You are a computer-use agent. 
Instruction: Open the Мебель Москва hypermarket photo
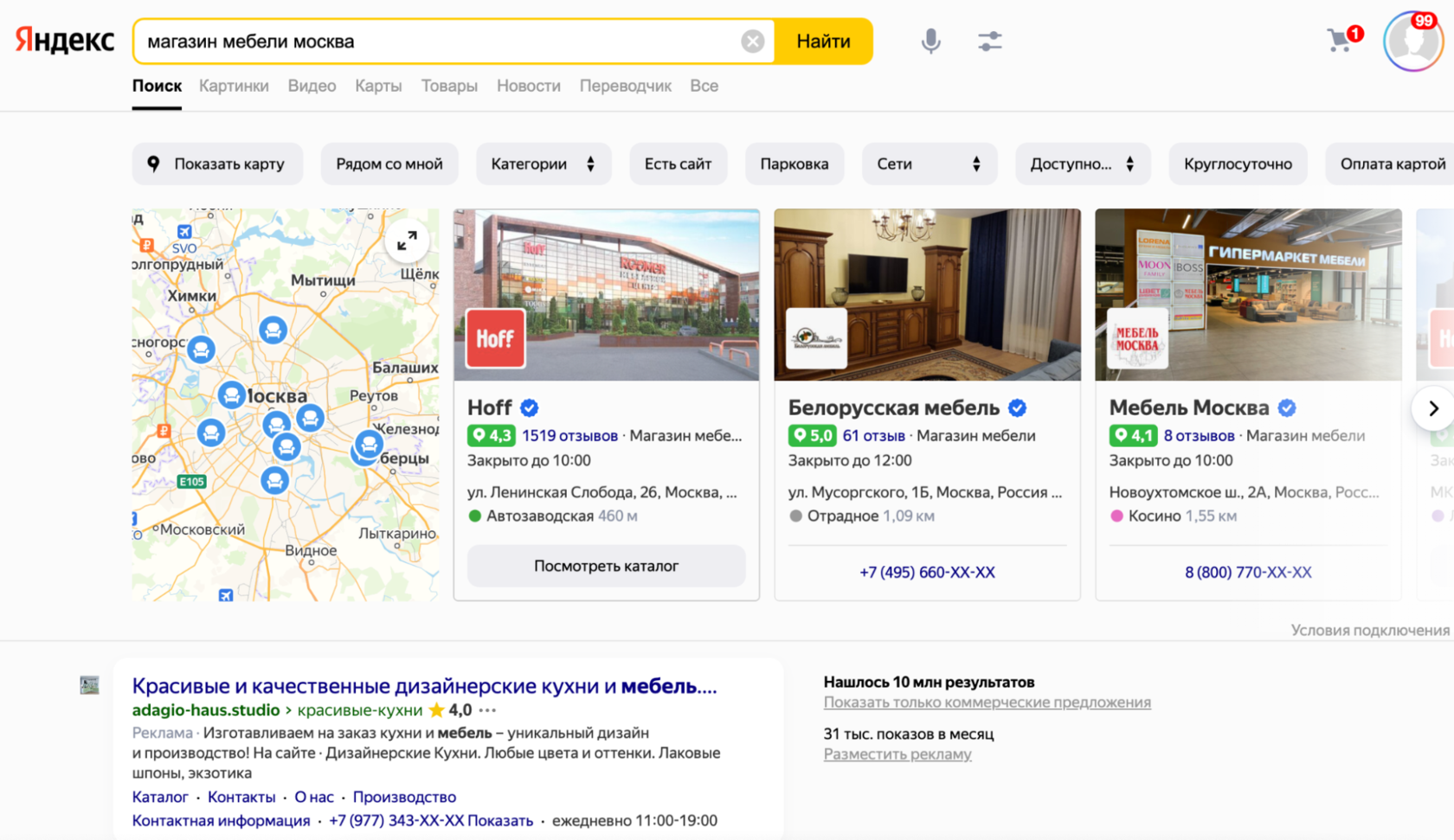point(1248,294)
